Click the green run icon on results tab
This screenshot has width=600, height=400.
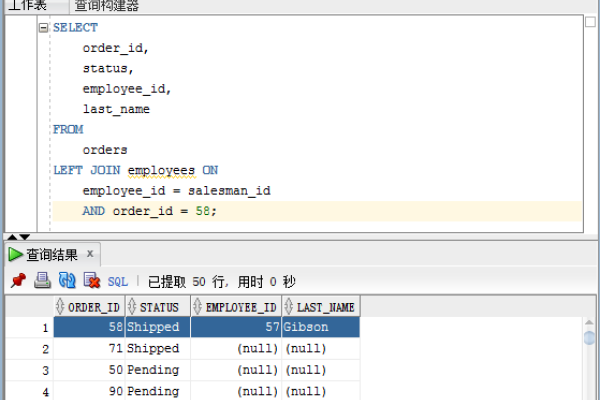pyautogui.click(x=16, y=254)
